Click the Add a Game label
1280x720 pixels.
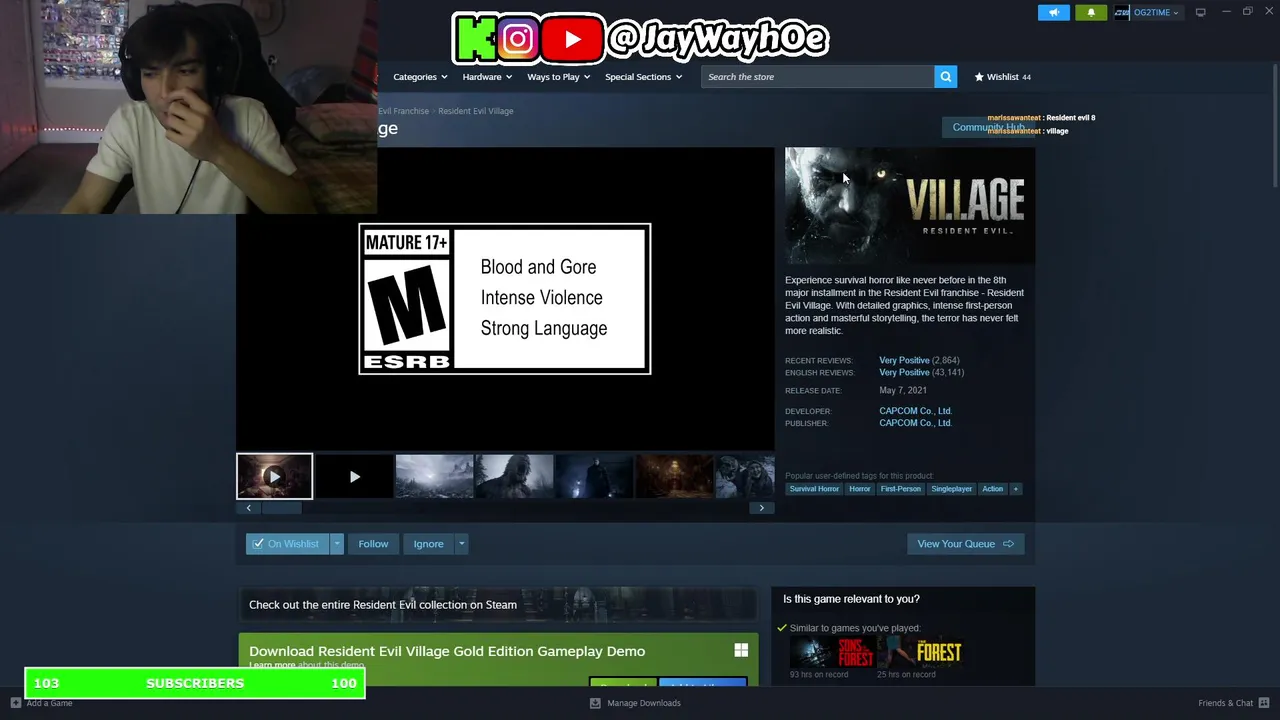coord(49,703)
